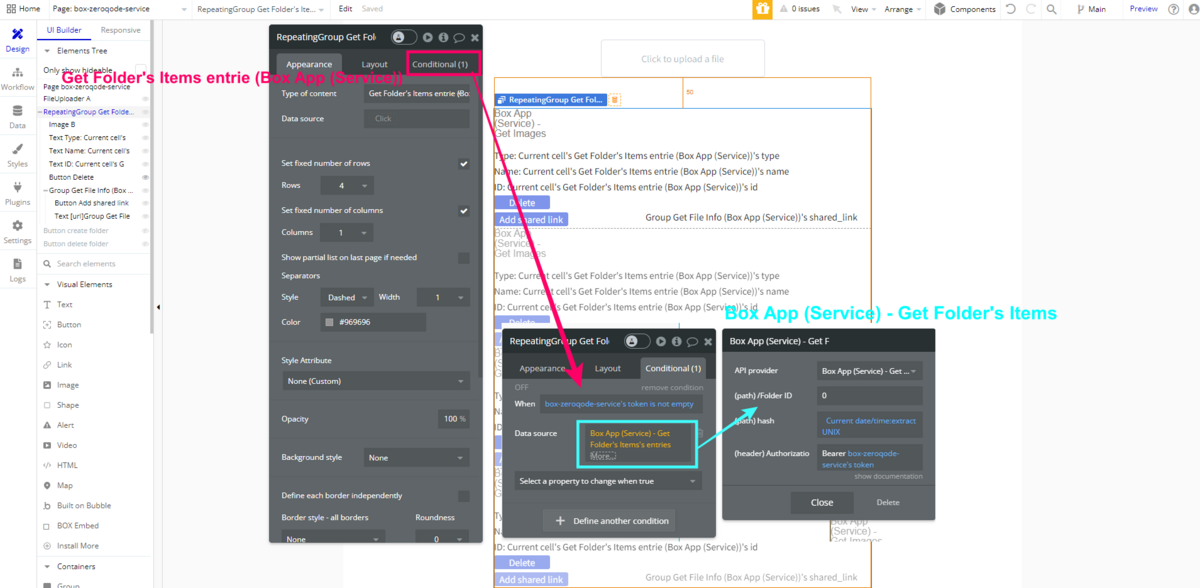Click the Opacity 100 % field

pos(454,419)
